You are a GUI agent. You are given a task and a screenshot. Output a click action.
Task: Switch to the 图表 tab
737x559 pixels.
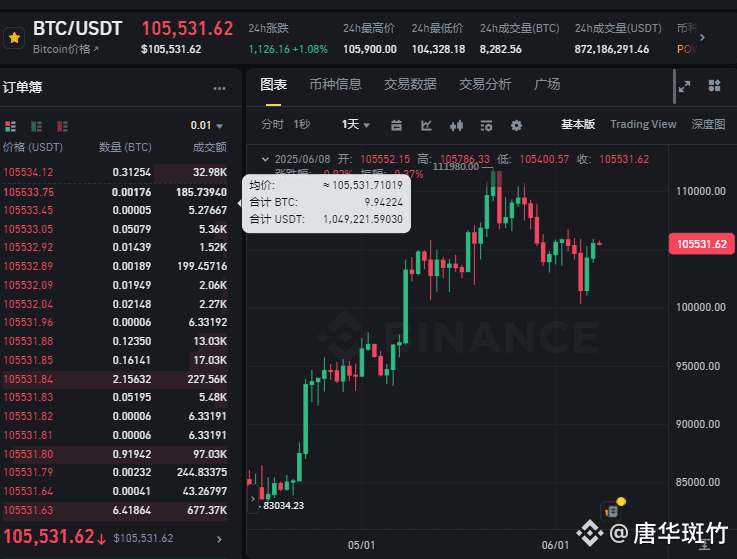click(x=274, y=85)
